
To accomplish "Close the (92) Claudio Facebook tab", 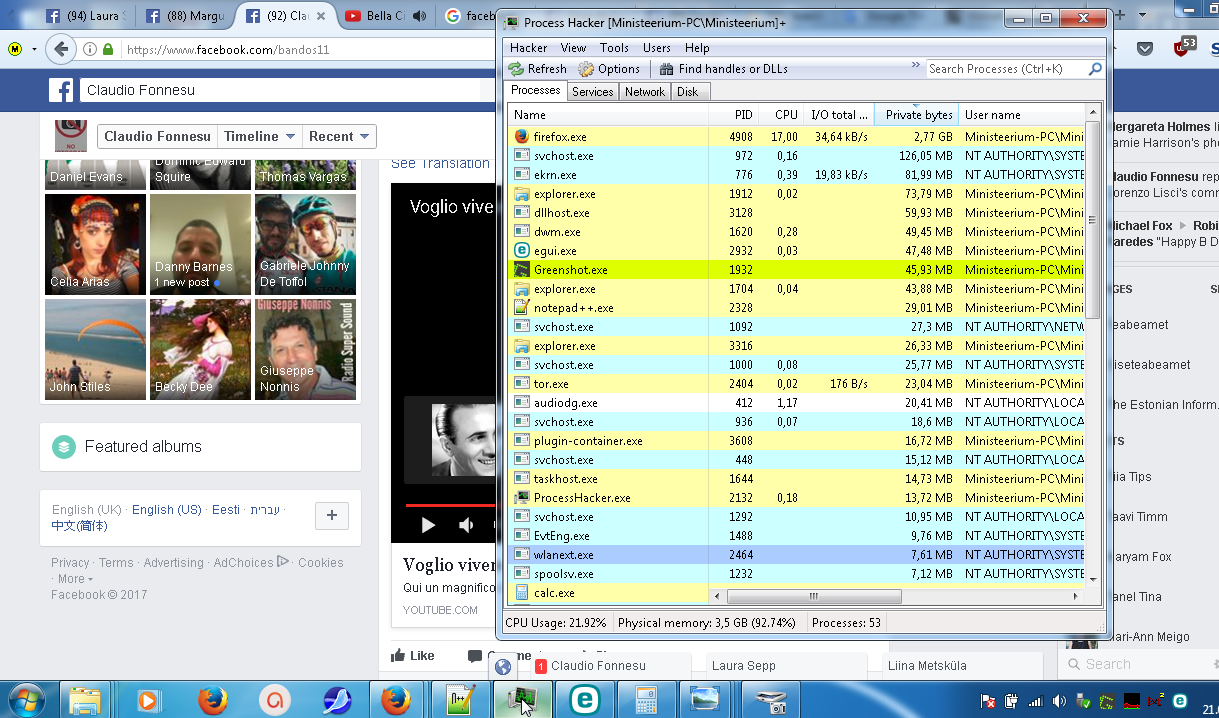I will [322, 16].
